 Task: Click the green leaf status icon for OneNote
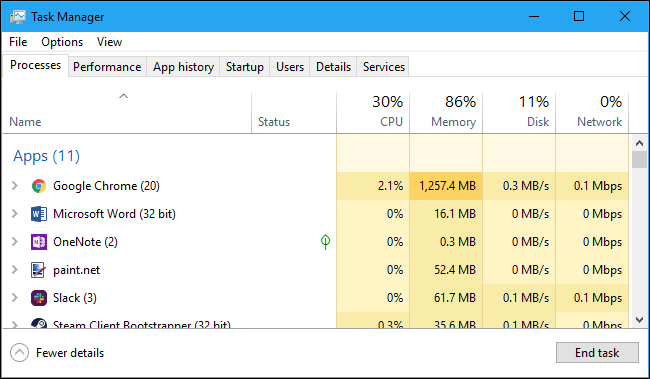325,242
